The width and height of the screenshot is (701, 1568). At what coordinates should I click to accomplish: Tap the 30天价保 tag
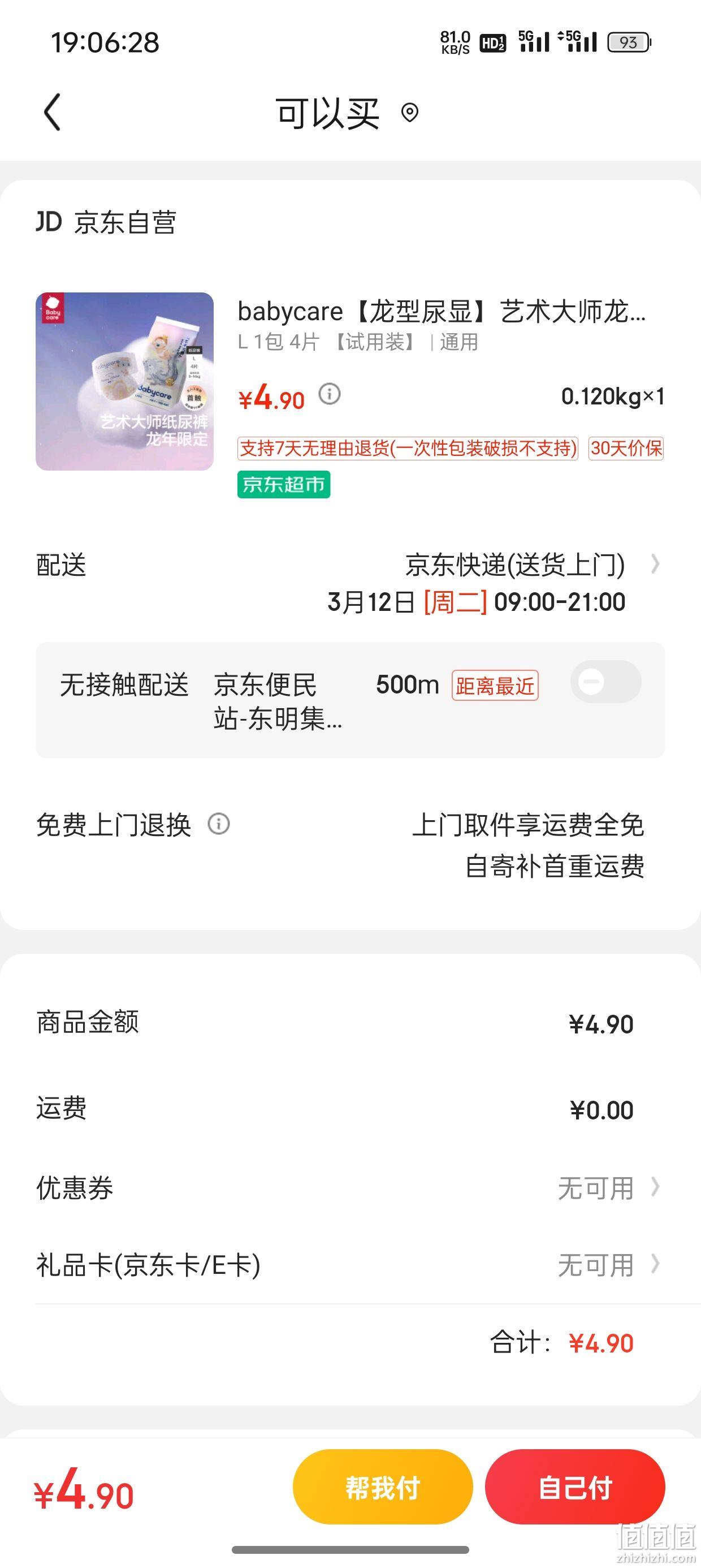pos(626,449)
